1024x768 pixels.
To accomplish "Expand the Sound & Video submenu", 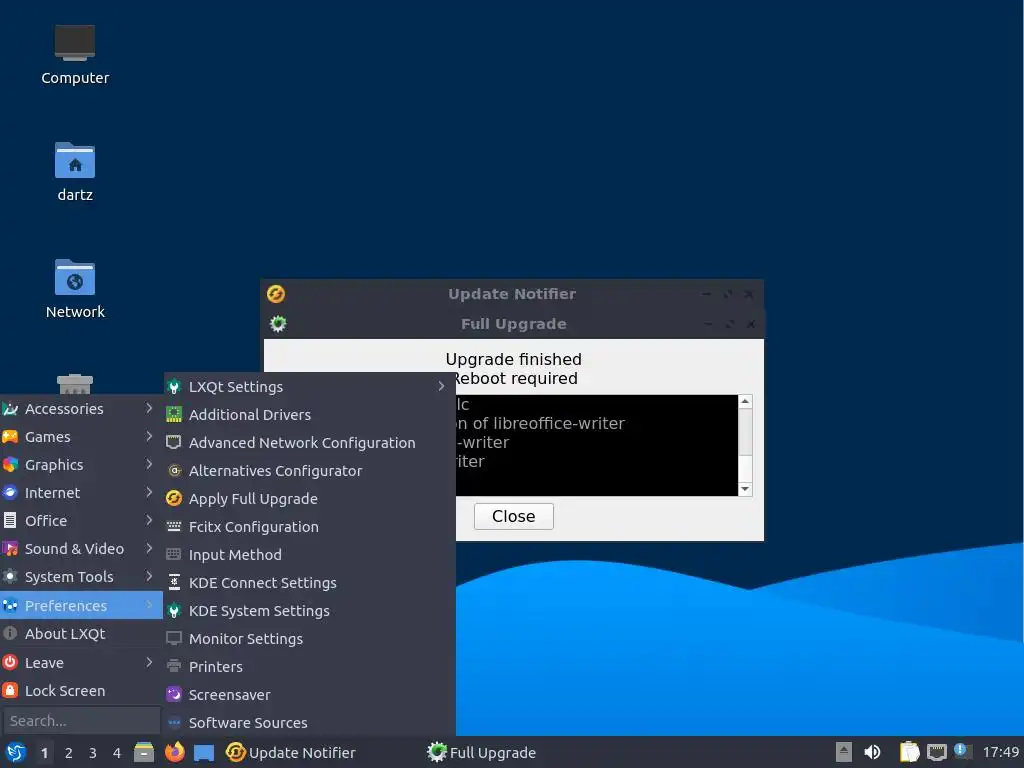I will coord(81,549).
